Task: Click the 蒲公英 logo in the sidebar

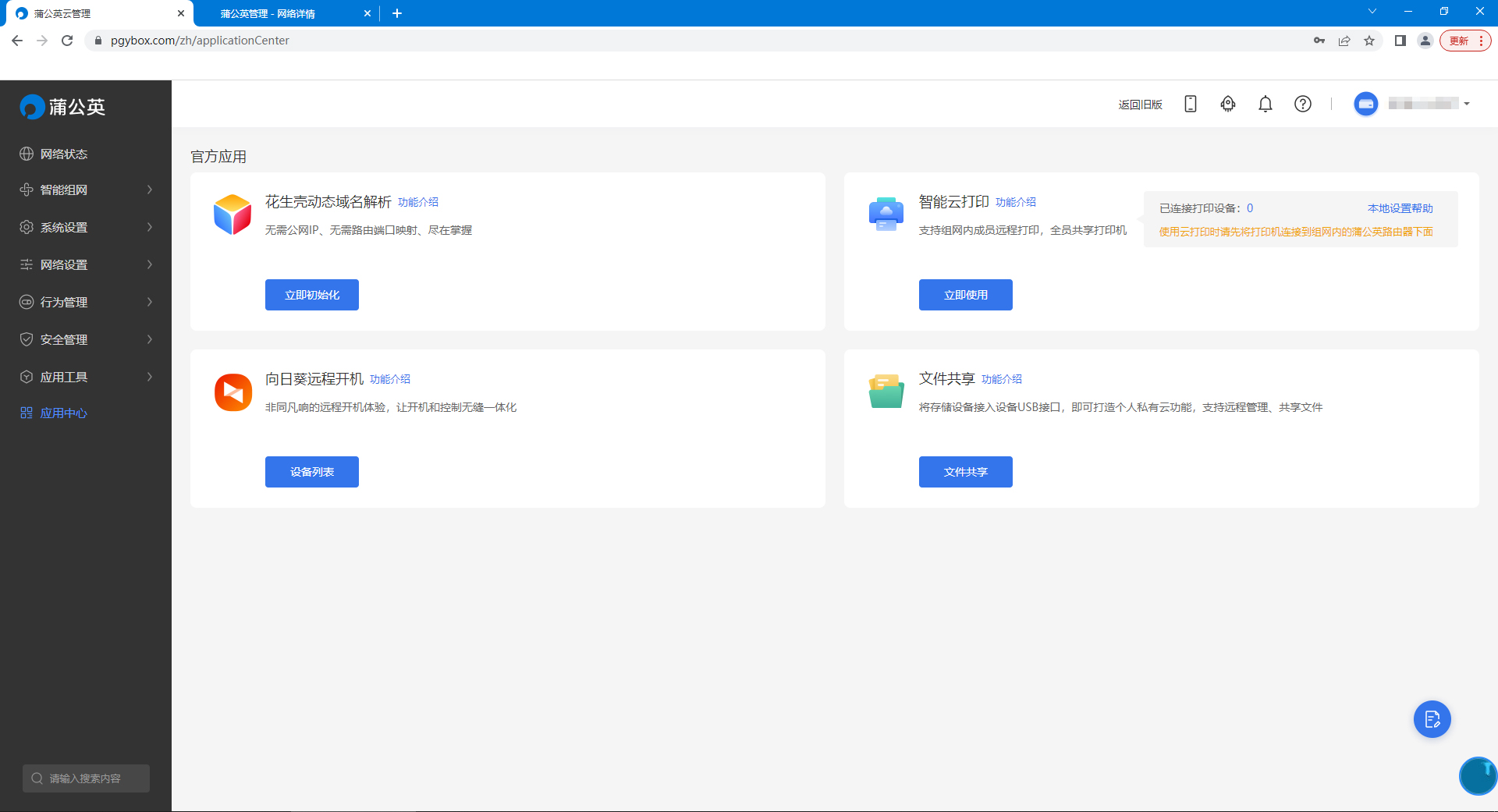Action: 62,106
